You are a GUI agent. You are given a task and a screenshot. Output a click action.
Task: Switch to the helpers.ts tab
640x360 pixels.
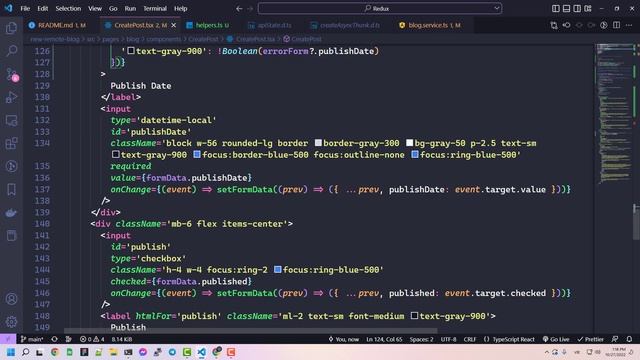click(x=208, y=25)
